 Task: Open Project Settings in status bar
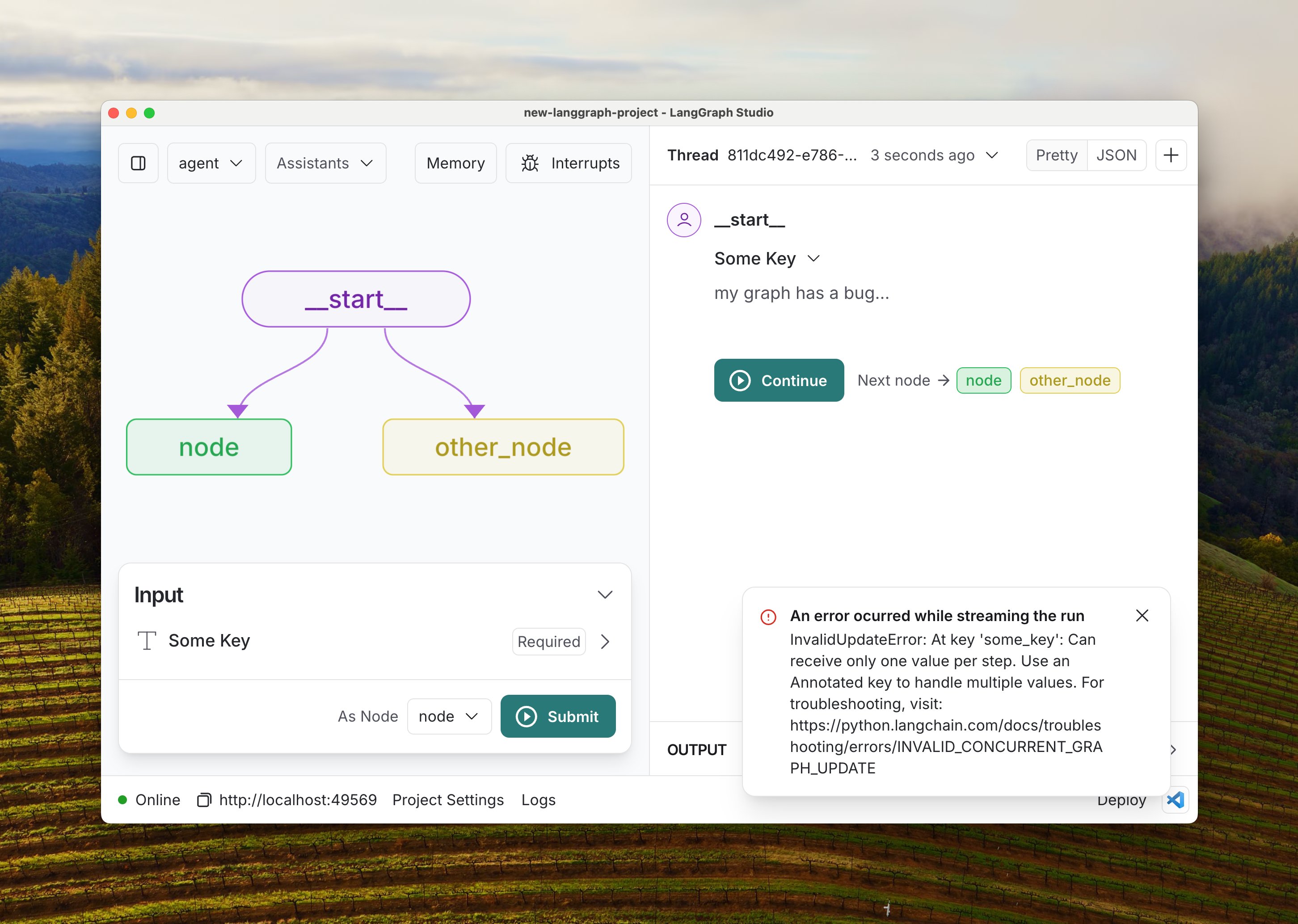click(448, 800)
